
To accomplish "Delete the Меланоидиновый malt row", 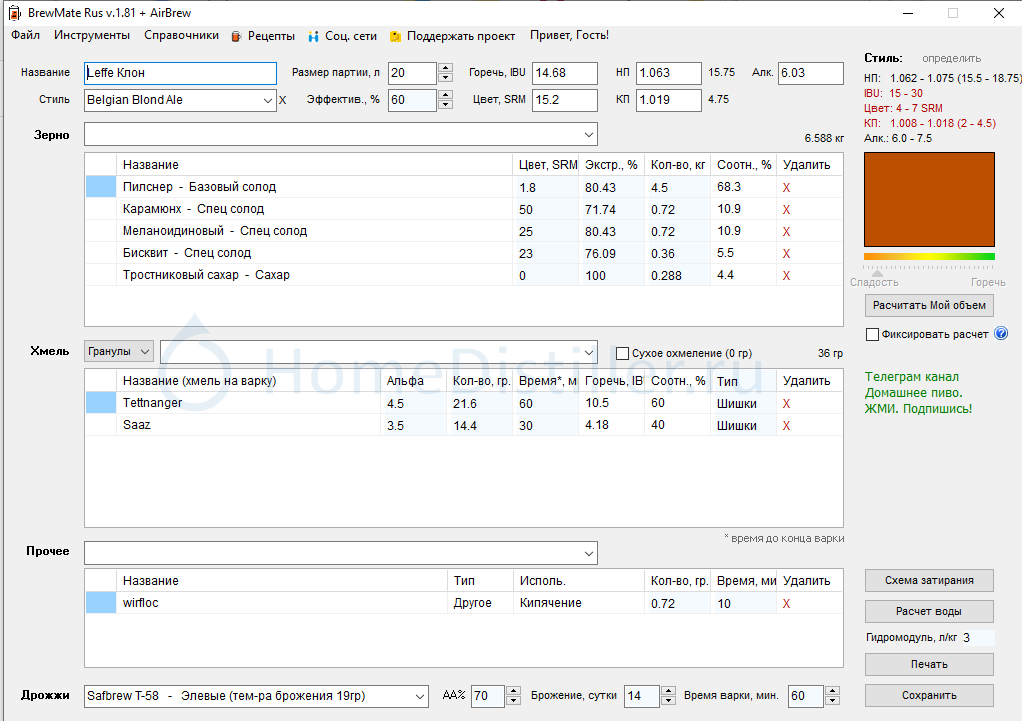I will (786, 231).
